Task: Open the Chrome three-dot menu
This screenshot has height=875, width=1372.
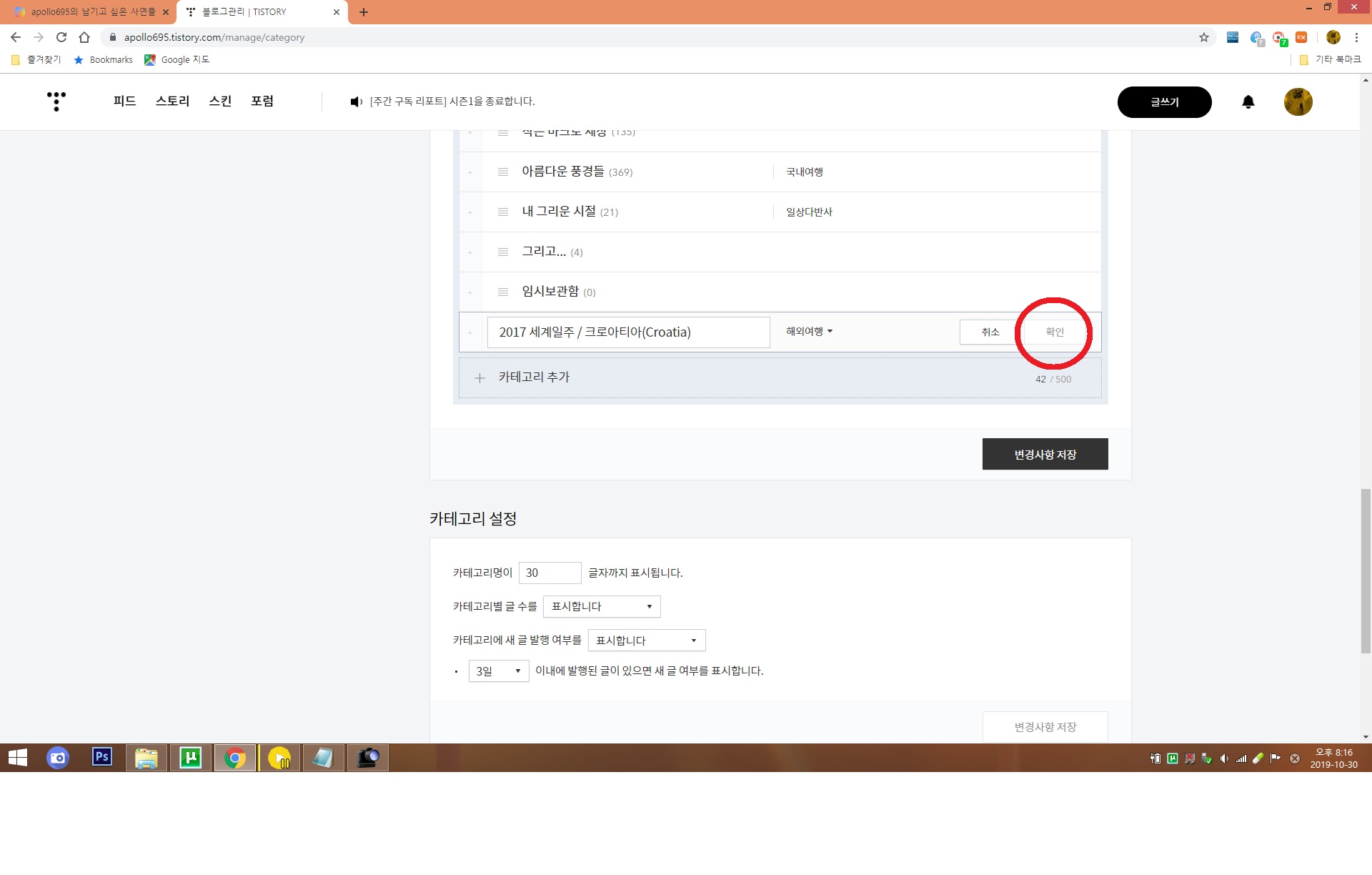Action: [1356, 37]
